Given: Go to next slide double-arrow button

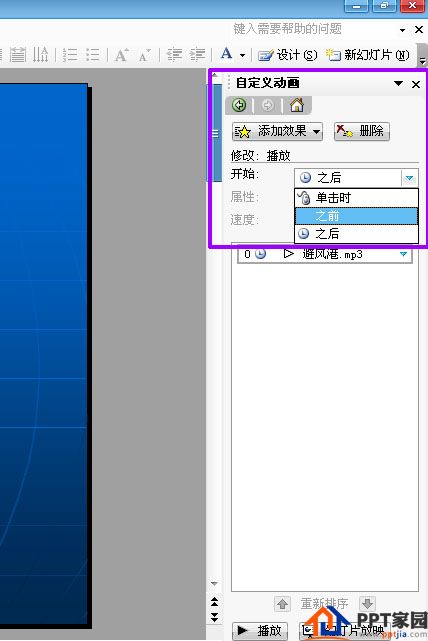Looking at the screenshot, I should [214, 617].
